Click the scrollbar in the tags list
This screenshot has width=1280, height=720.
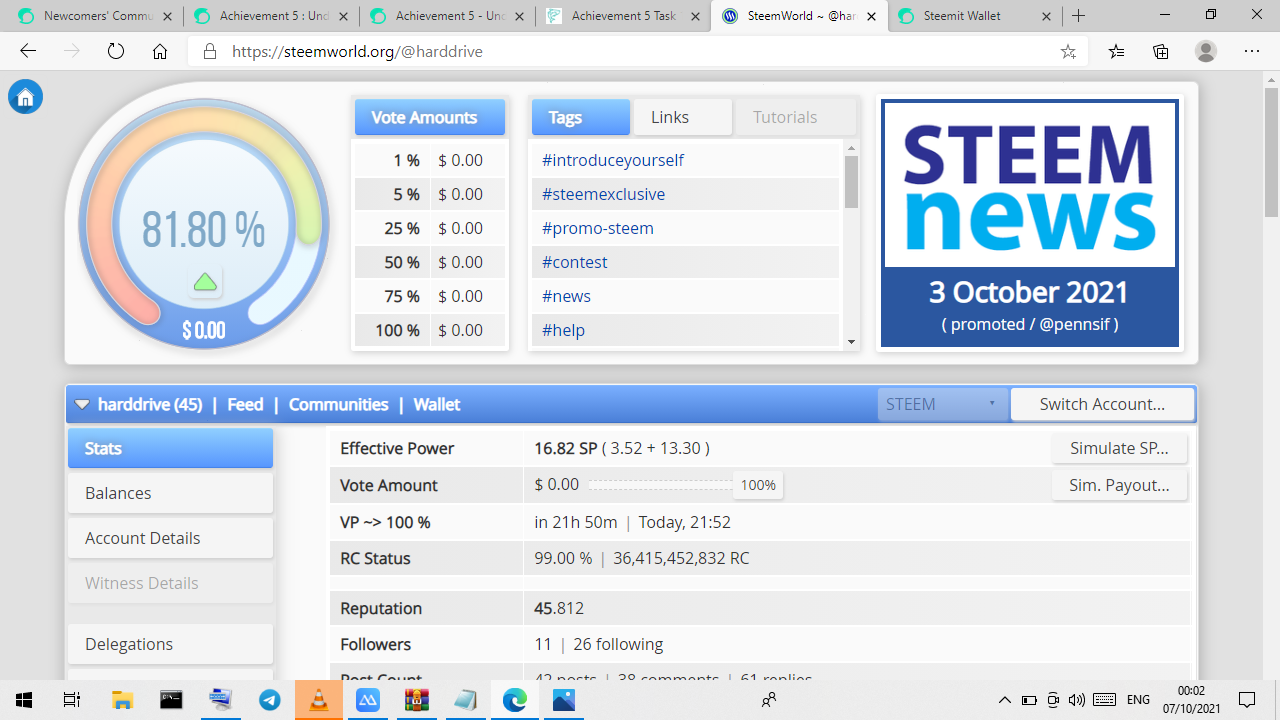point(851,183)
